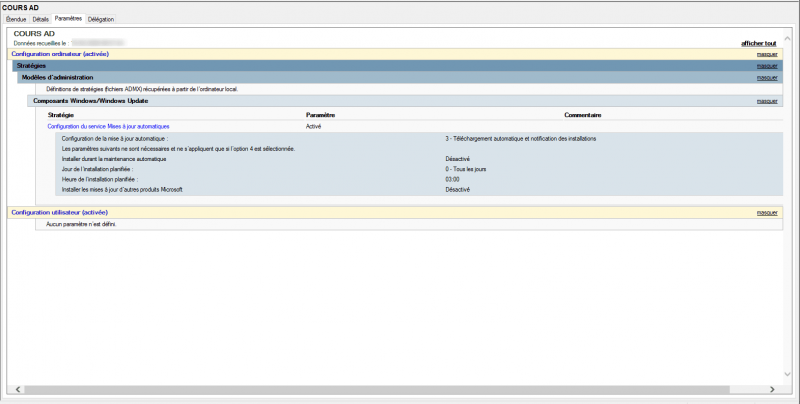The image size is (800, 404).
Task: Hide the Configuration ordinateur section via masquer
Action: pyautogui.click(x=767, y=54)
